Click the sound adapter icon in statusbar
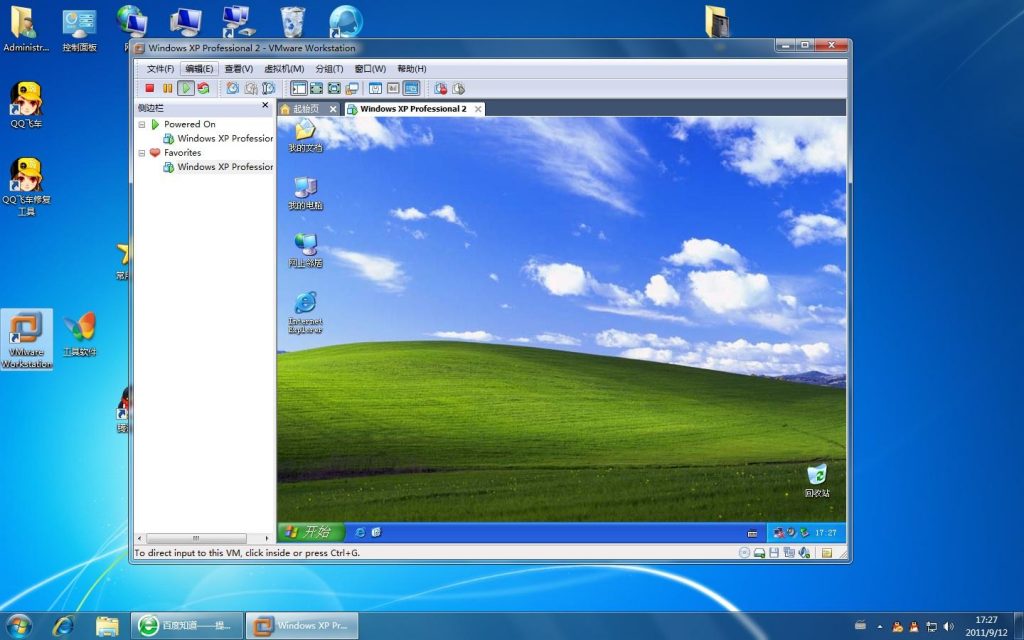The height and width of the screenshot is (640, 1024). tap(803, 551)
